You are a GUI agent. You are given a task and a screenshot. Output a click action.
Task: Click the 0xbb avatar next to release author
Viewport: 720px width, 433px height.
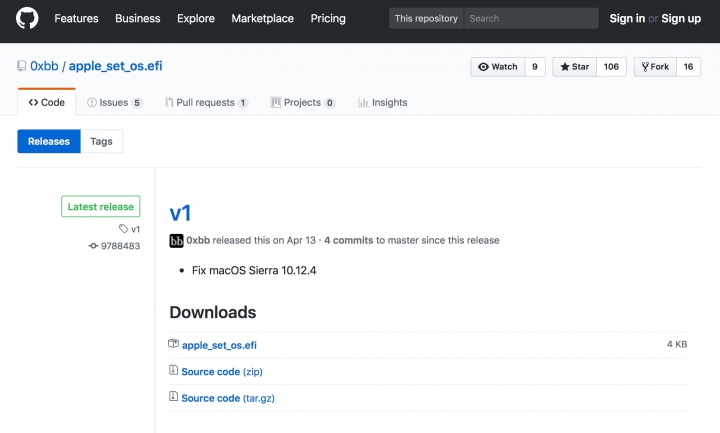point(176,241)
